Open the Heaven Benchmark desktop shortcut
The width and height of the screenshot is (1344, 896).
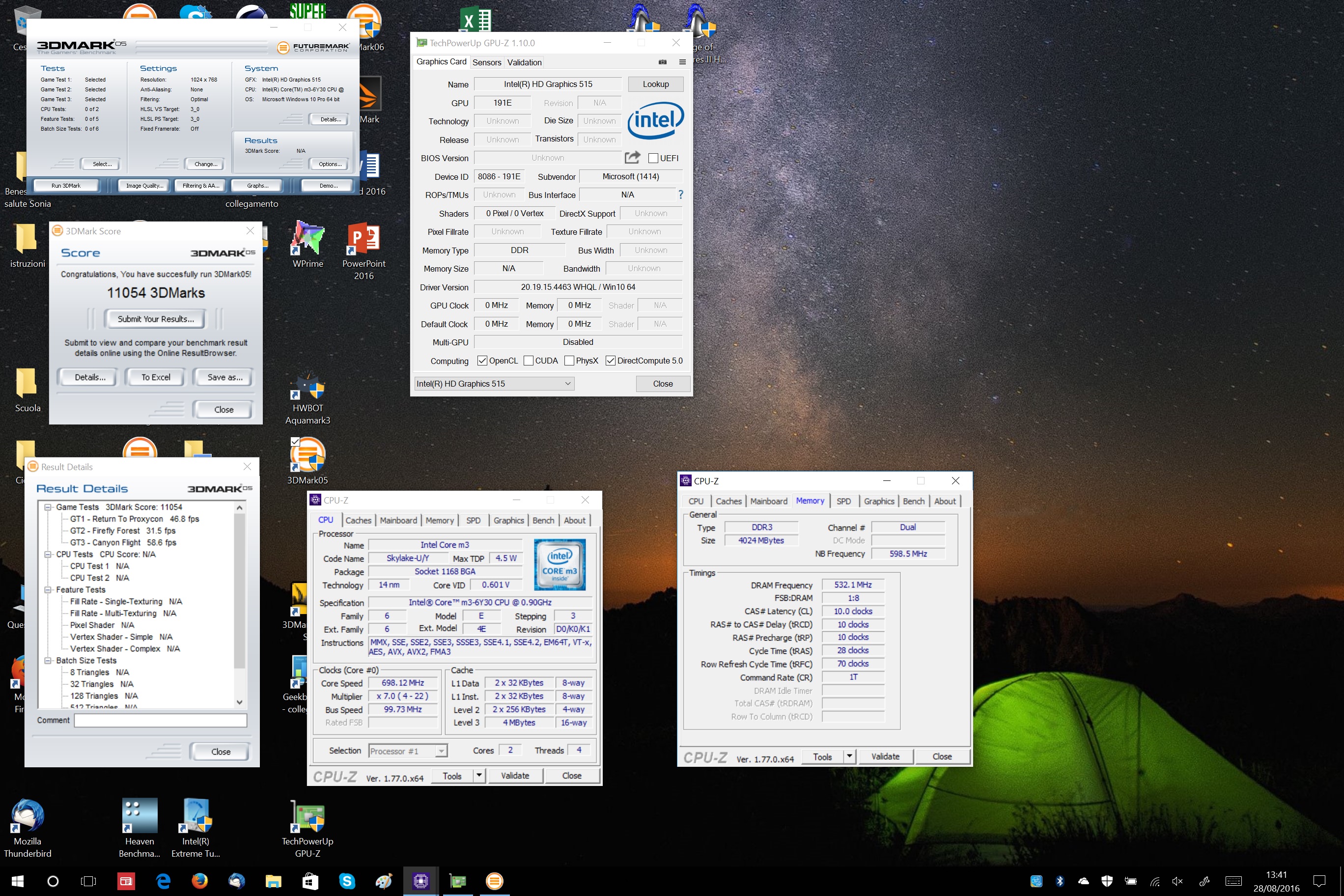(x=140, y=828)
